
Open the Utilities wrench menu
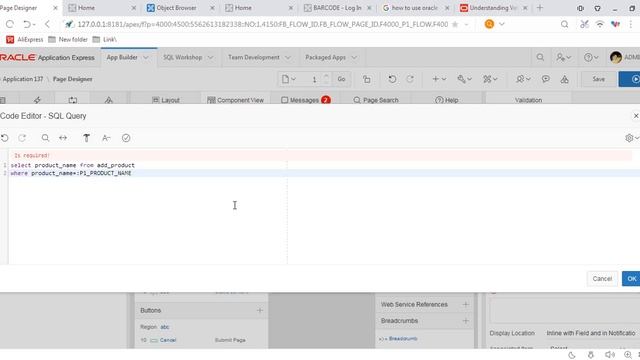pos(464,79)
